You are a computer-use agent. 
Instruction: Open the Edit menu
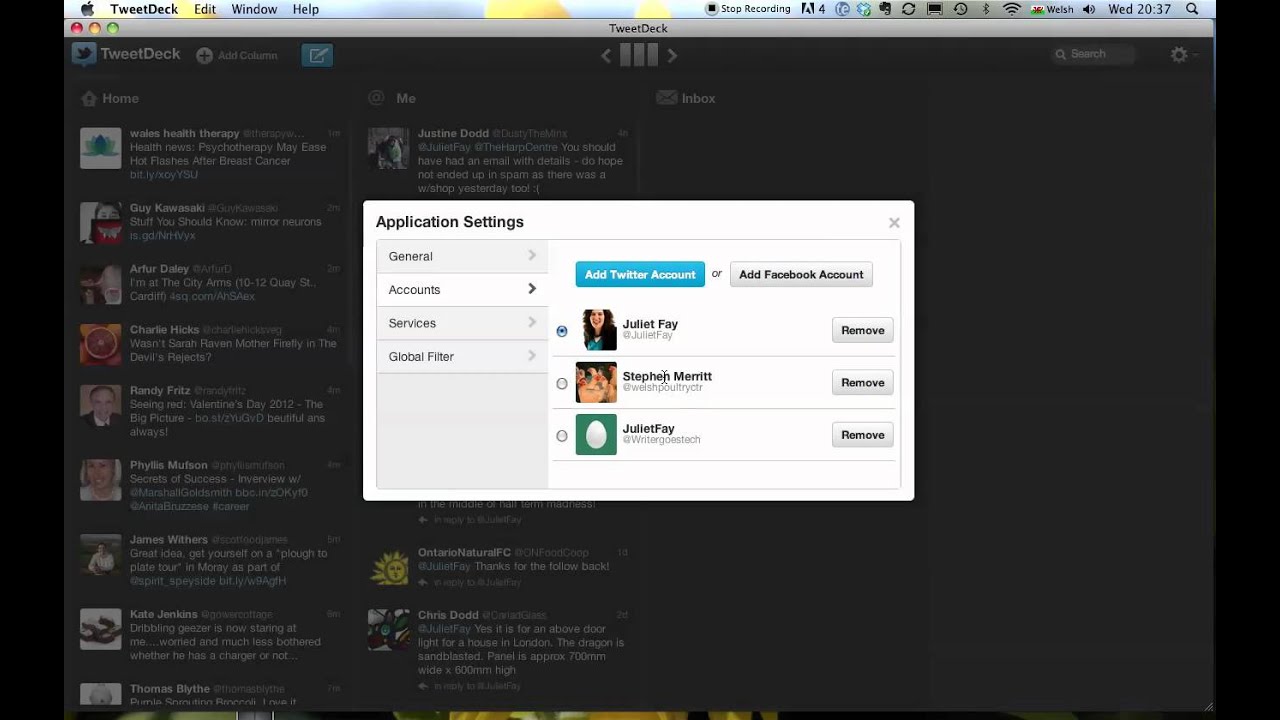(205, 9)
